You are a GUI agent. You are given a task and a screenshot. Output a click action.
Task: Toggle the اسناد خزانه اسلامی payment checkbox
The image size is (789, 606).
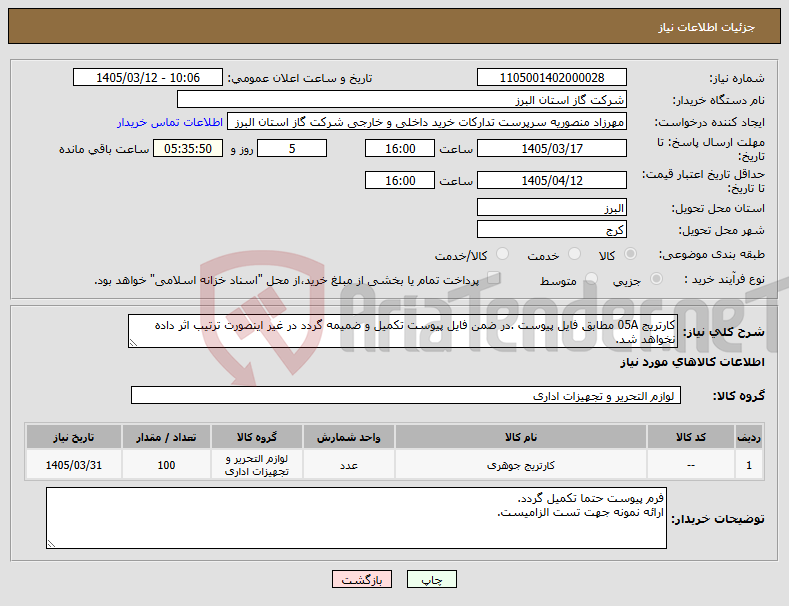pyautogui.click(x=494, y=277)
